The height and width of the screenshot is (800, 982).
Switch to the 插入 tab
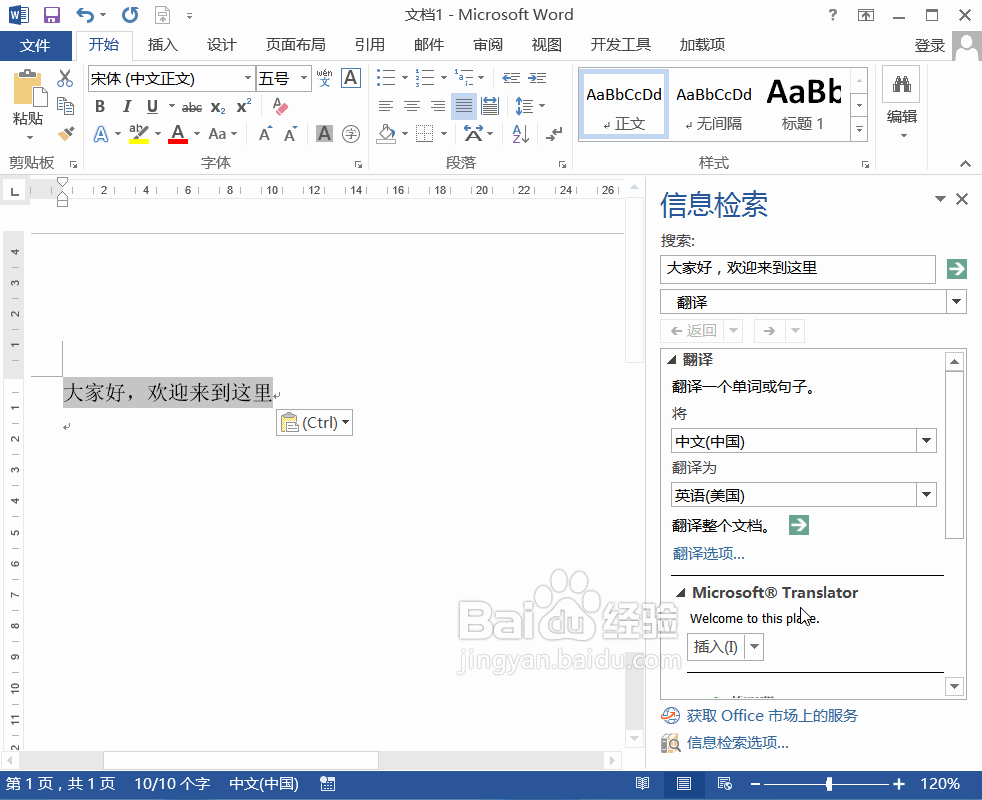click(163, 45)
